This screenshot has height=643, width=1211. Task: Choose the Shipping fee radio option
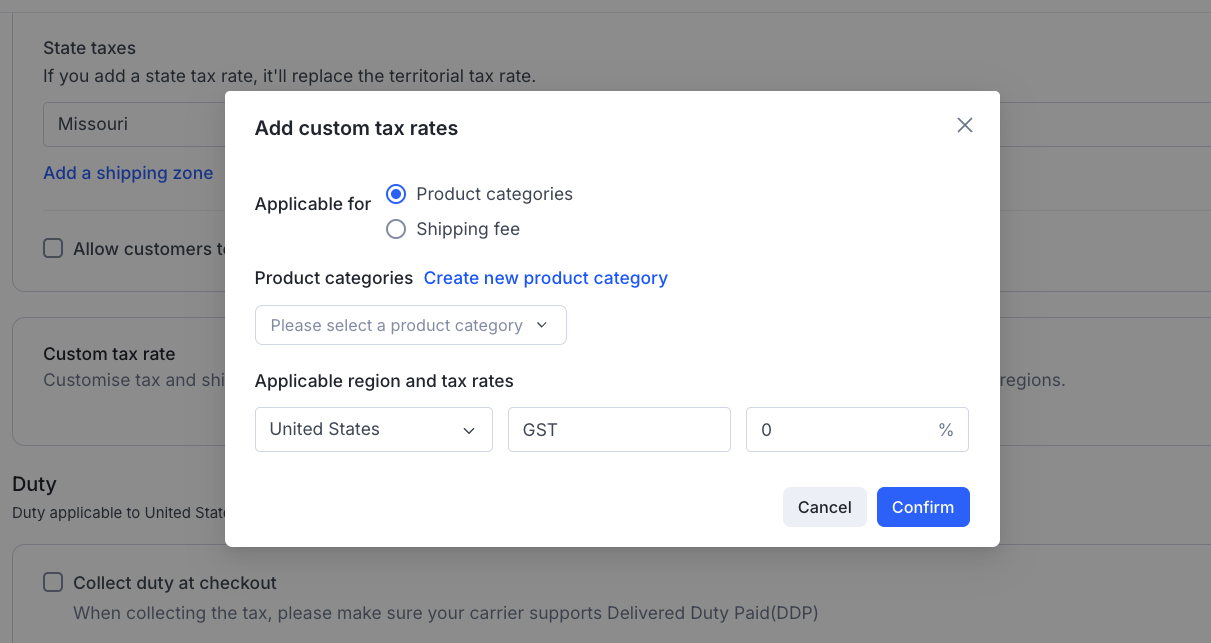point(396,229)
